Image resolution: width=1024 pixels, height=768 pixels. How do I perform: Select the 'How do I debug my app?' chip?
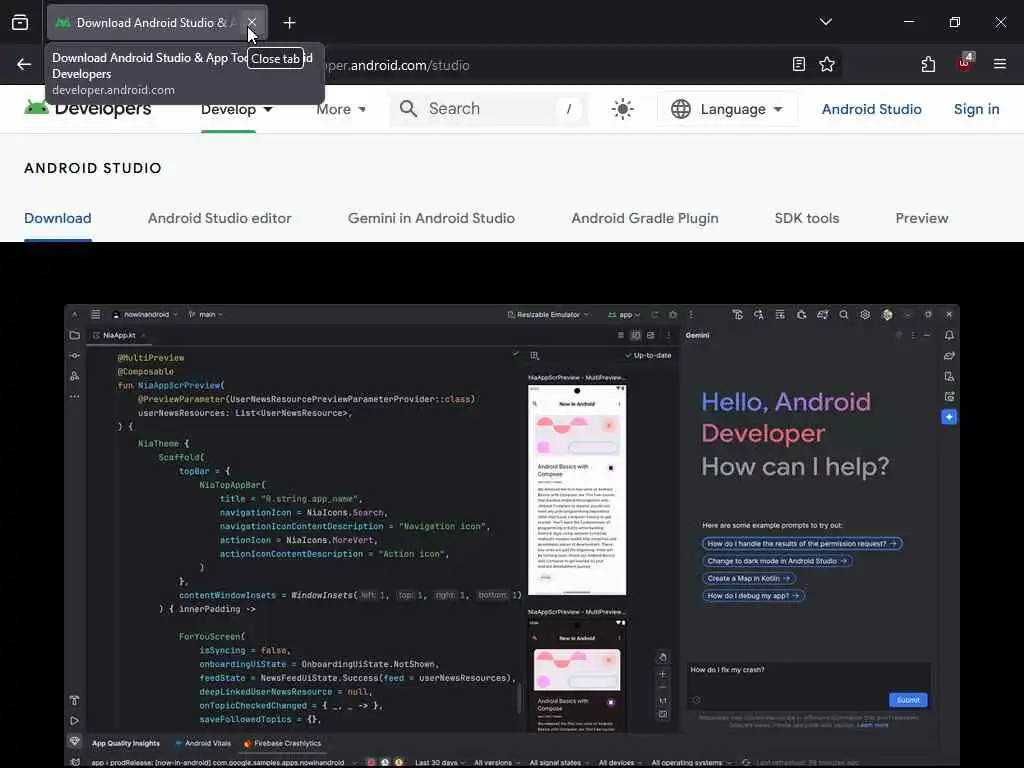[x=753, y=596]
